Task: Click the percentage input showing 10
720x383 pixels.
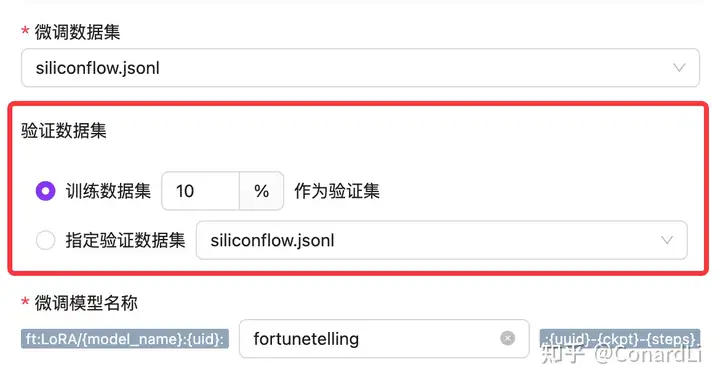Action: pos(200,191)
